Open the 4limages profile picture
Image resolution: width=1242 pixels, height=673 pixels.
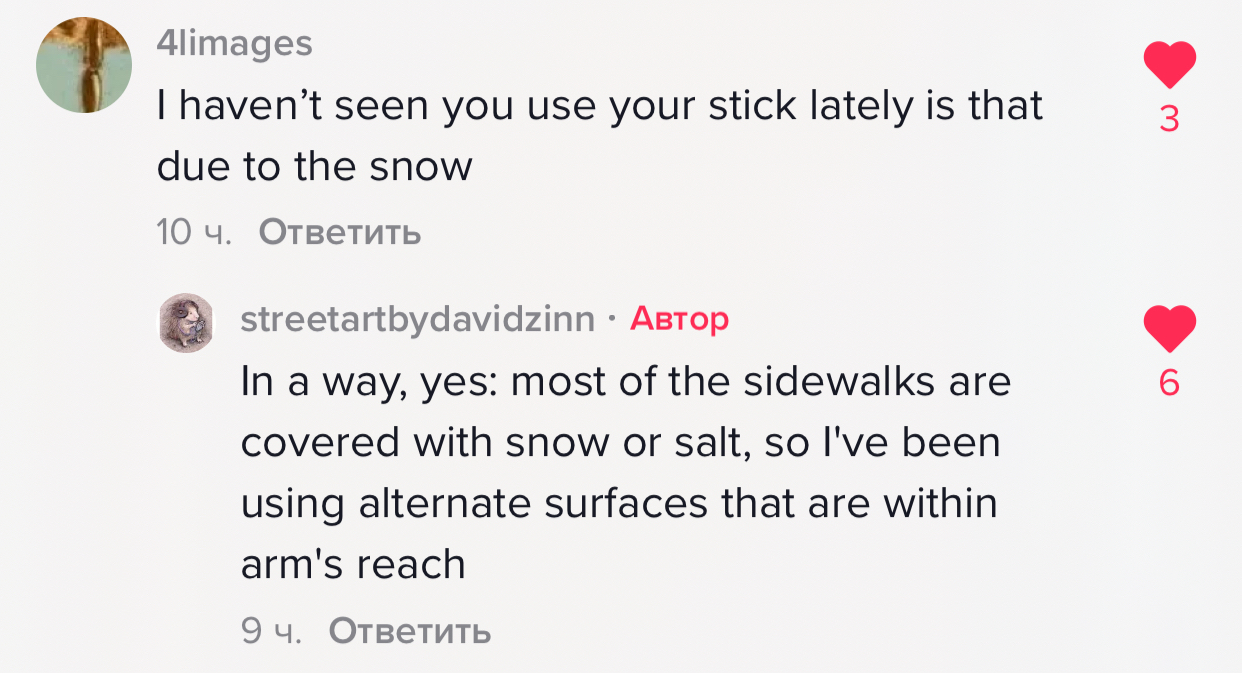pyautogui.click(x=84, y=65)
